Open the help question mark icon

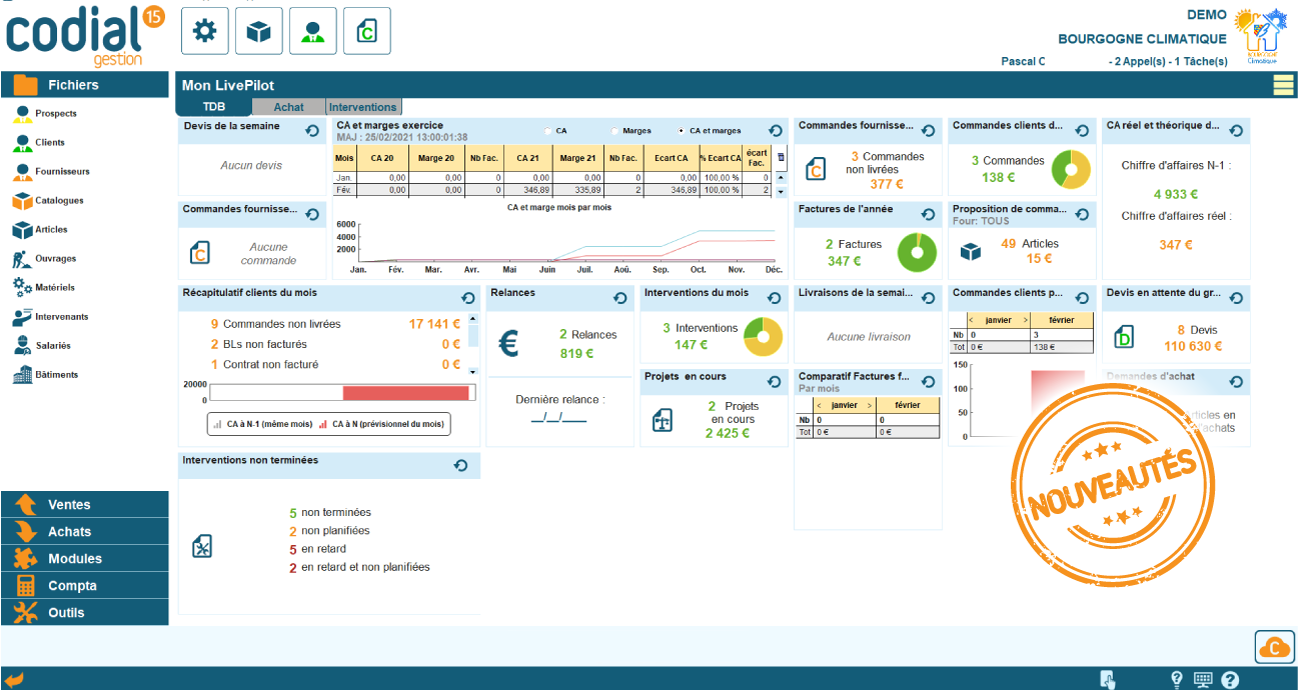pyautogui.click(x=1230, y=680)
